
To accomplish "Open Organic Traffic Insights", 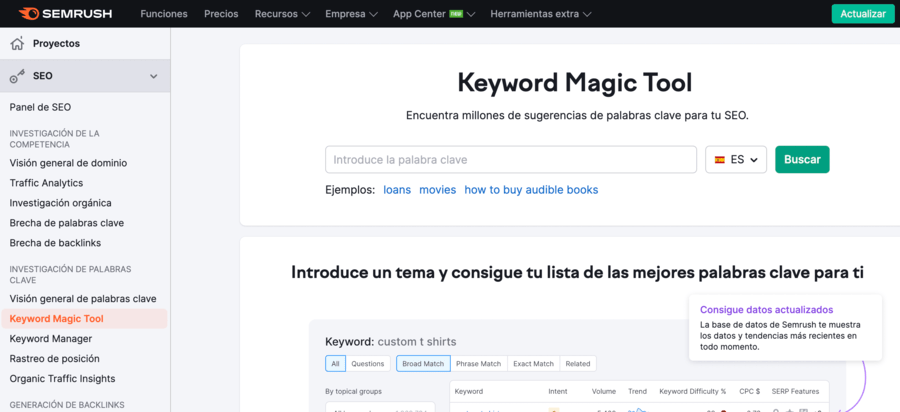I will pos(62,379).
